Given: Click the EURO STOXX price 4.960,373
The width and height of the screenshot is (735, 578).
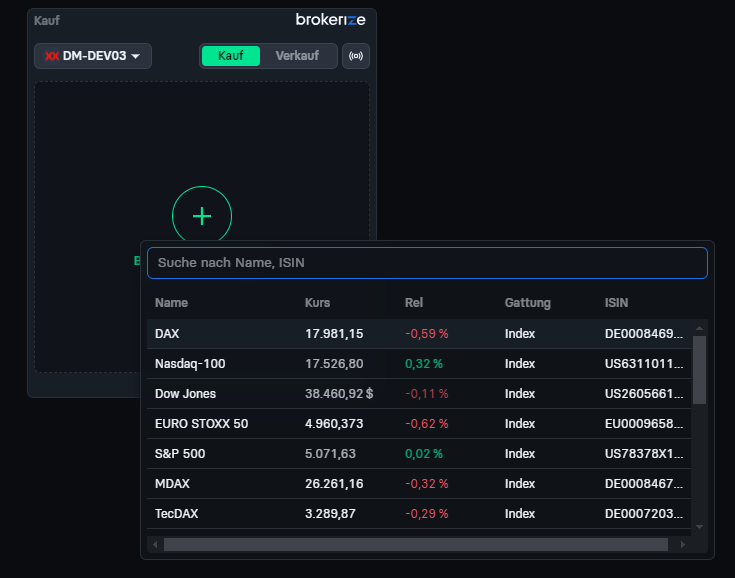Looking at the screenshot, I should pos(334,424).
